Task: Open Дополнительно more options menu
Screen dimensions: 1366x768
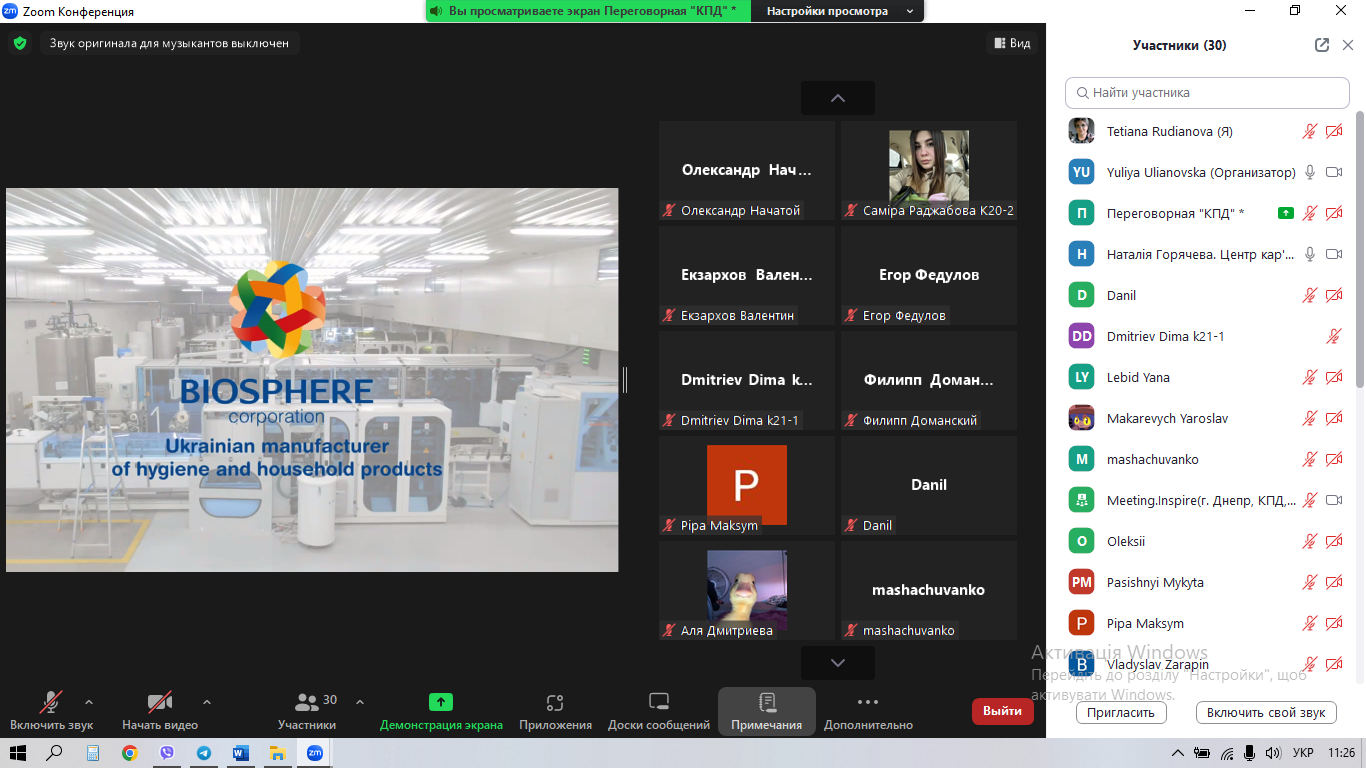Action: point(868,710)
